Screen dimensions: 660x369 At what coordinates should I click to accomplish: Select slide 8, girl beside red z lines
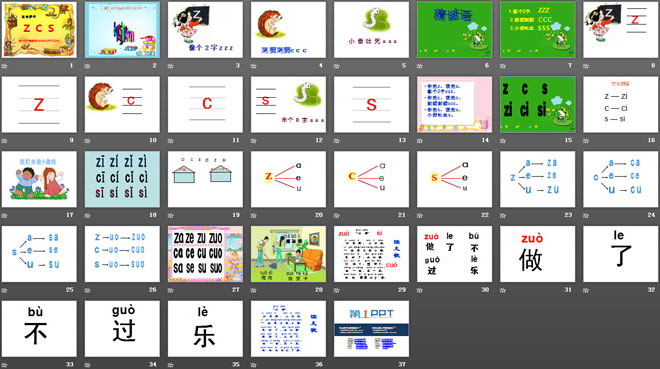click(620, 29)
